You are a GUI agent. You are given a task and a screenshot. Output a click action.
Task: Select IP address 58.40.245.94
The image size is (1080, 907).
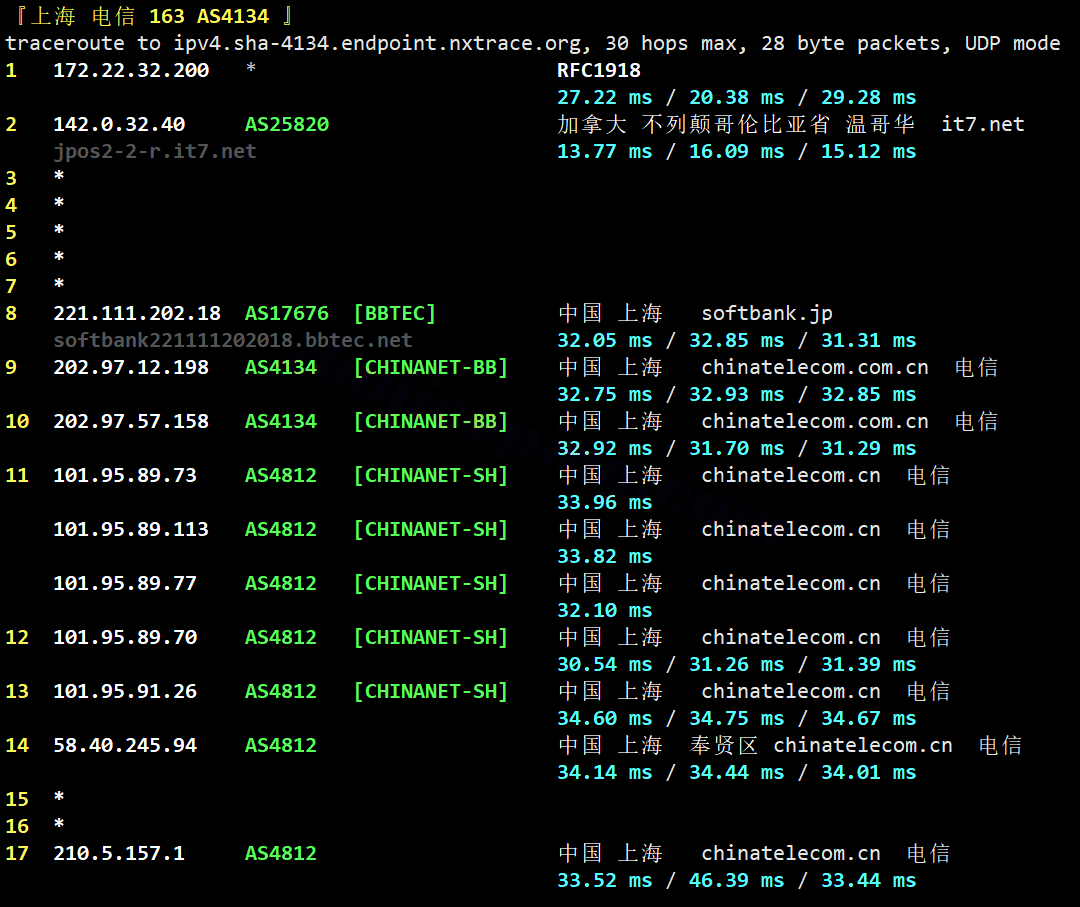[125, 745]
